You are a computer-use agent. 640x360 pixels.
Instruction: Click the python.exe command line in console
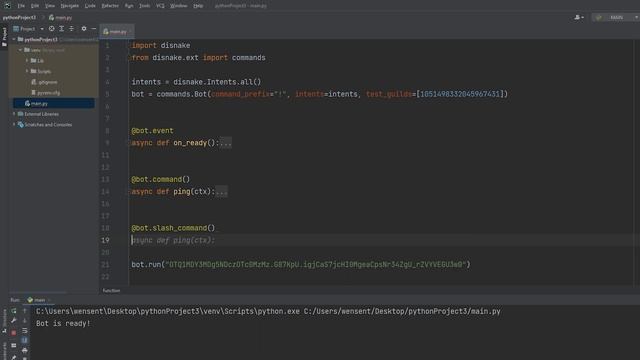pos(268,311)
